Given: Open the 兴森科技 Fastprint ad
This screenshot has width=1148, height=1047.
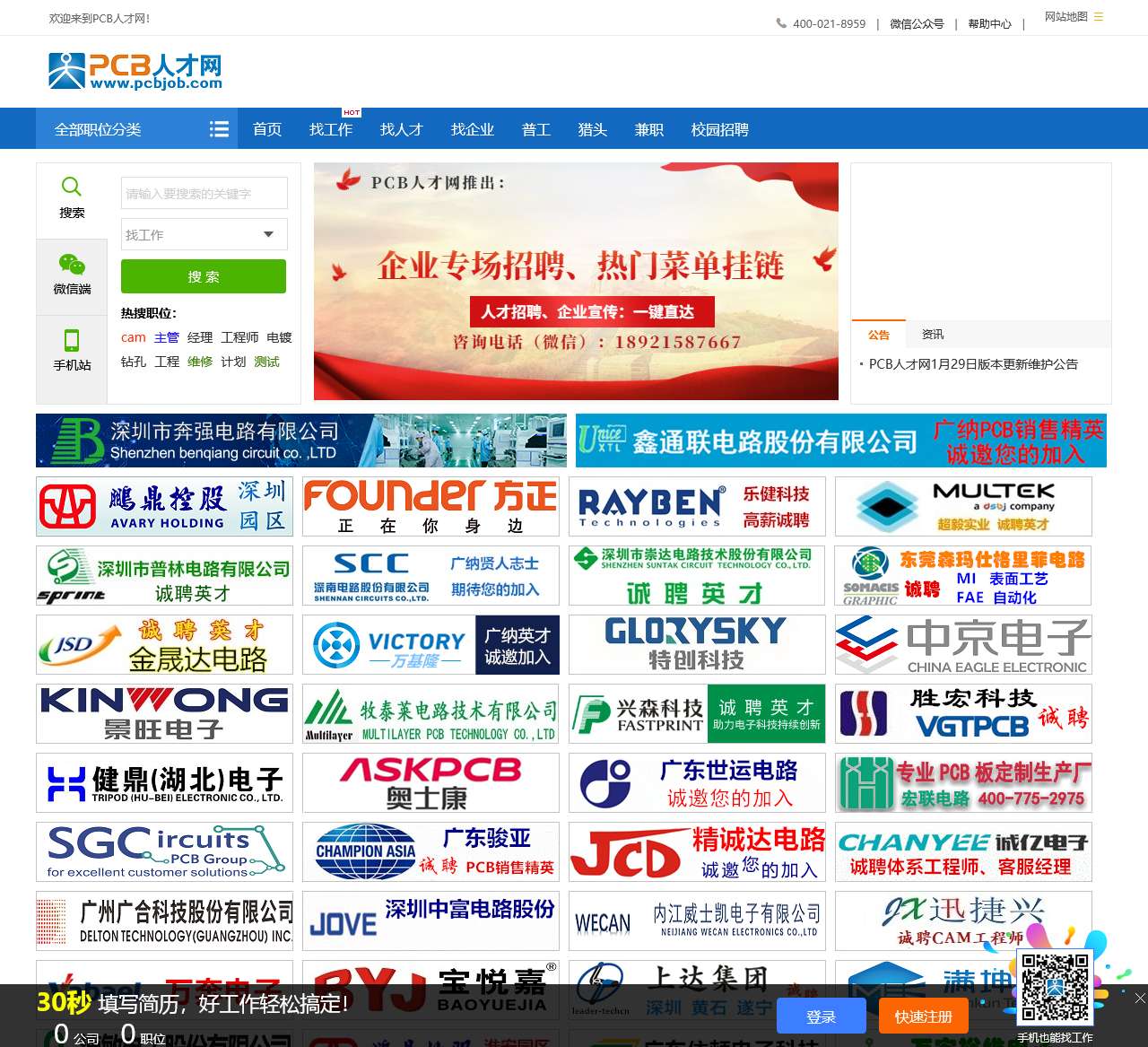Looking at the screenshot, I should pyautogui.click(x=697, y=714).
